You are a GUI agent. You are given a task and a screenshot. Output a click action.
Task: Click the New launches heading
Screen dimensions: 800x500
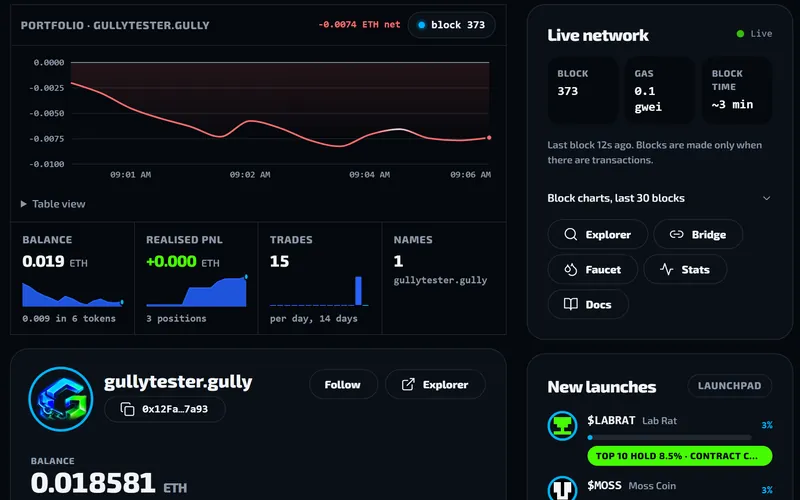coord(602,386)
